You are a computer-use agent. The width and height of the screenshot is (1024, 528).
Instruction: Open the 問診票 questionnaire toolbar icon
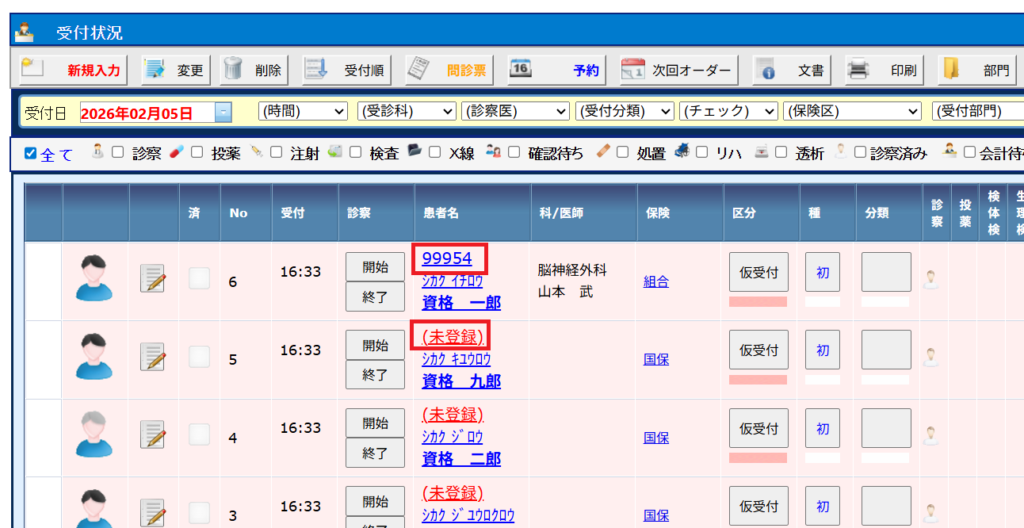click(421, 70)
